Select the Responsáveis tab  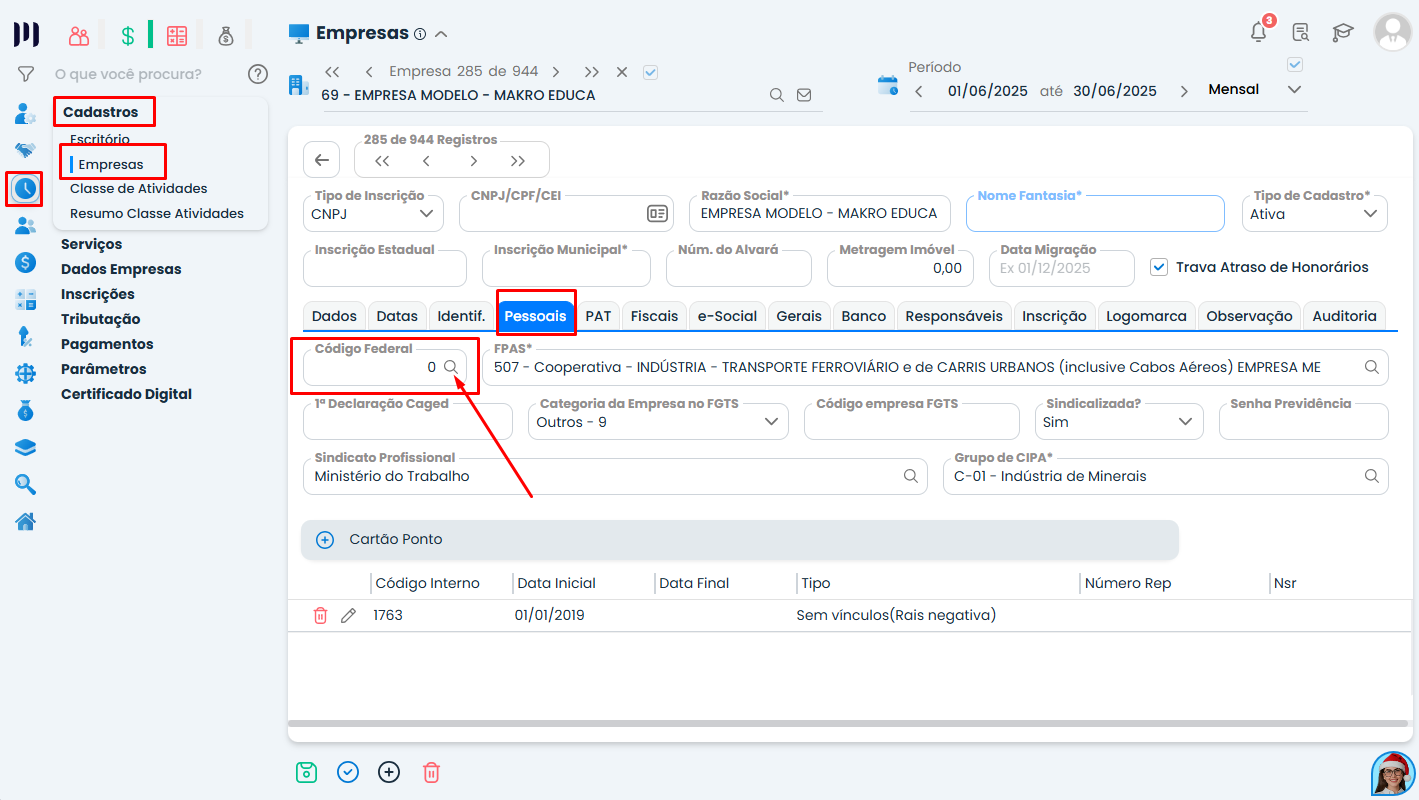click(x=953, y=316)
